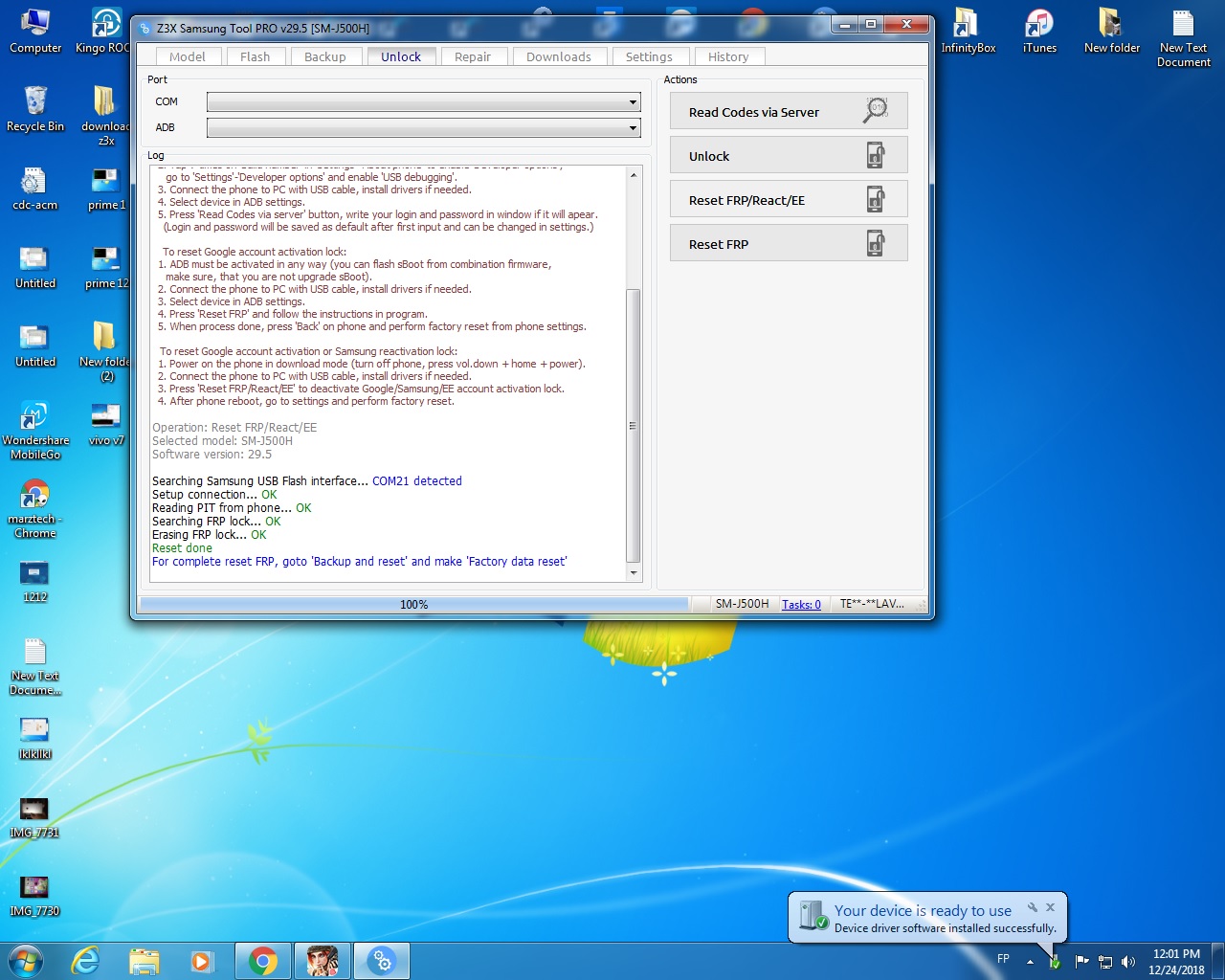Click the volume speaker tray icon

click(x=1128, y=961)
